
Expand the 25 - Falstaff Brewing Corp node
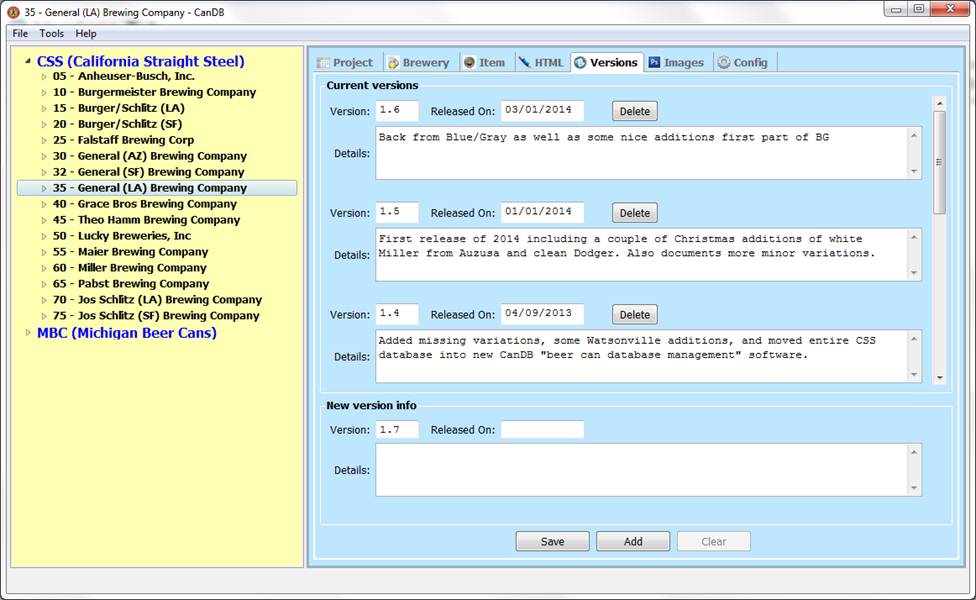pyautogui.click(x=44, y=140)
